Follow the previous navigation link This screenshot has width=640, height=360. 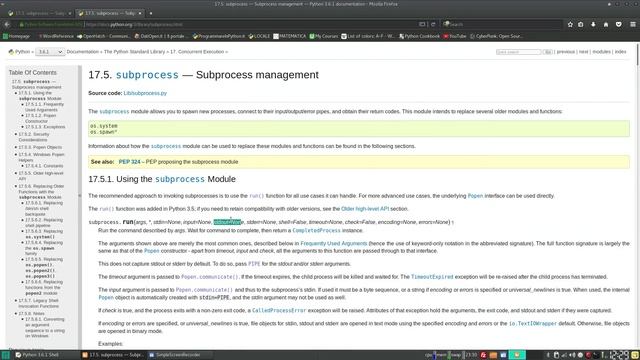[x=566, y=52]
